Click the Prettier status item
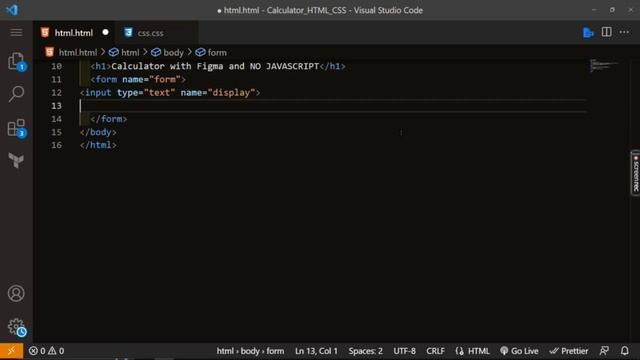This screenshot has width=640, height=360. [x=569, y=351]
